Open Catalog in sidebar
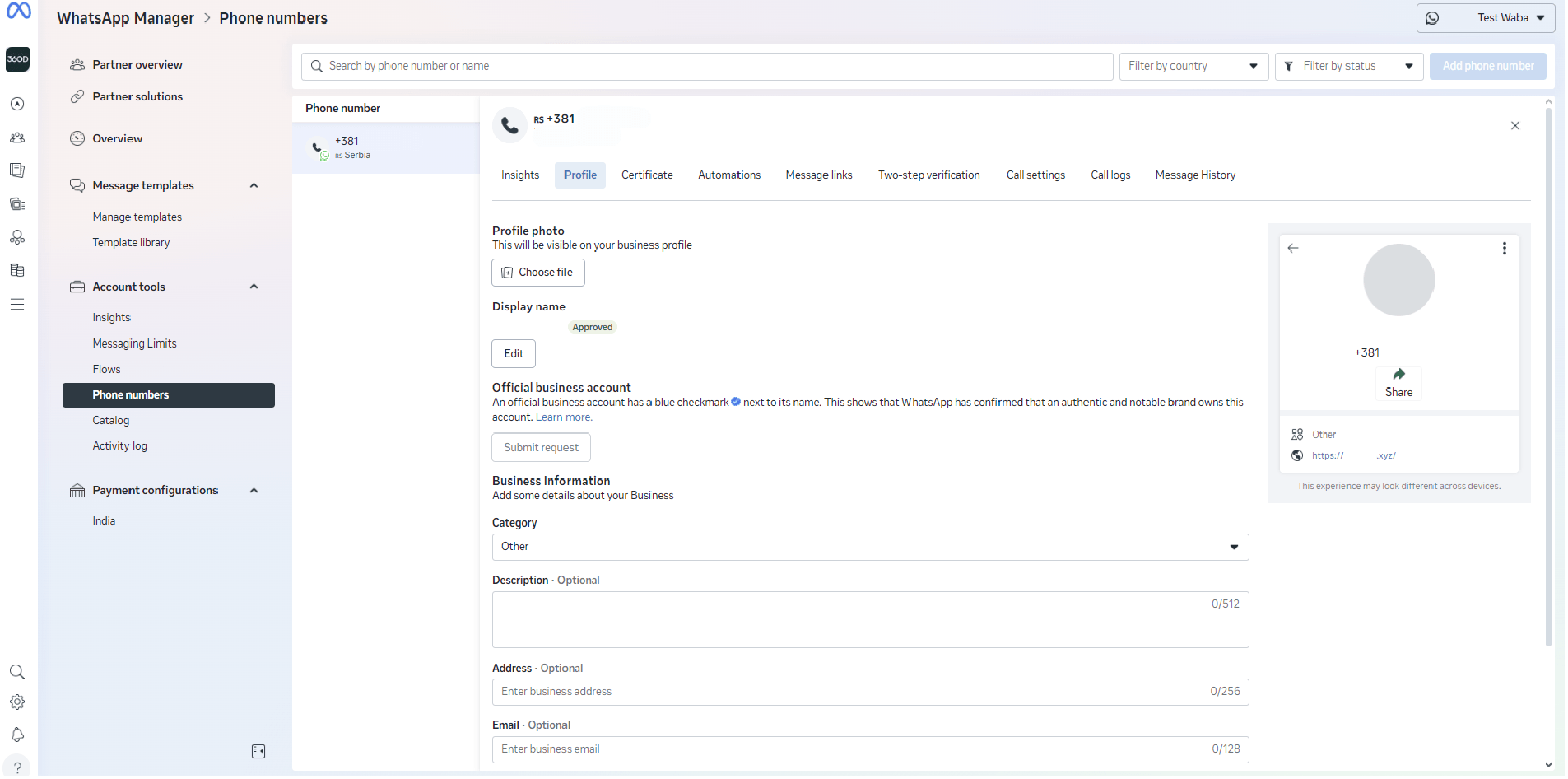Viewport: 1568px width, 779px height. click(110, 421)
